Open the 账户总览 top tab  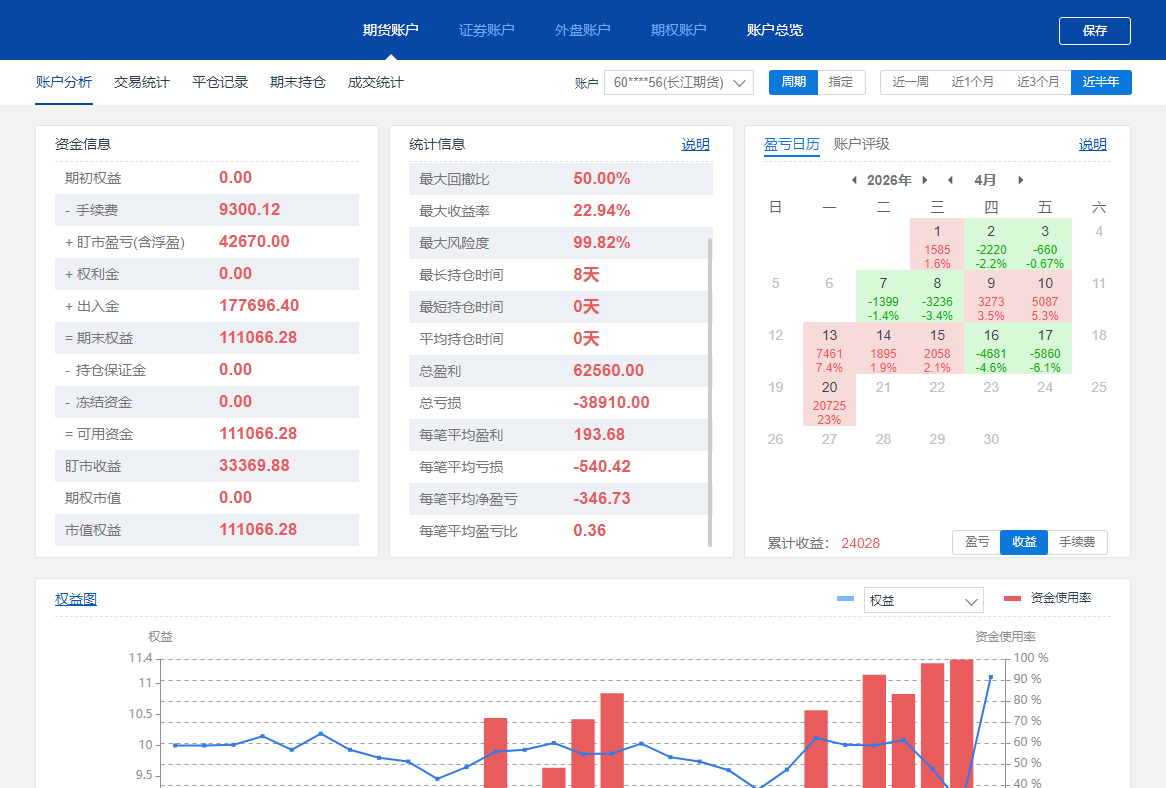pos(775,30)
